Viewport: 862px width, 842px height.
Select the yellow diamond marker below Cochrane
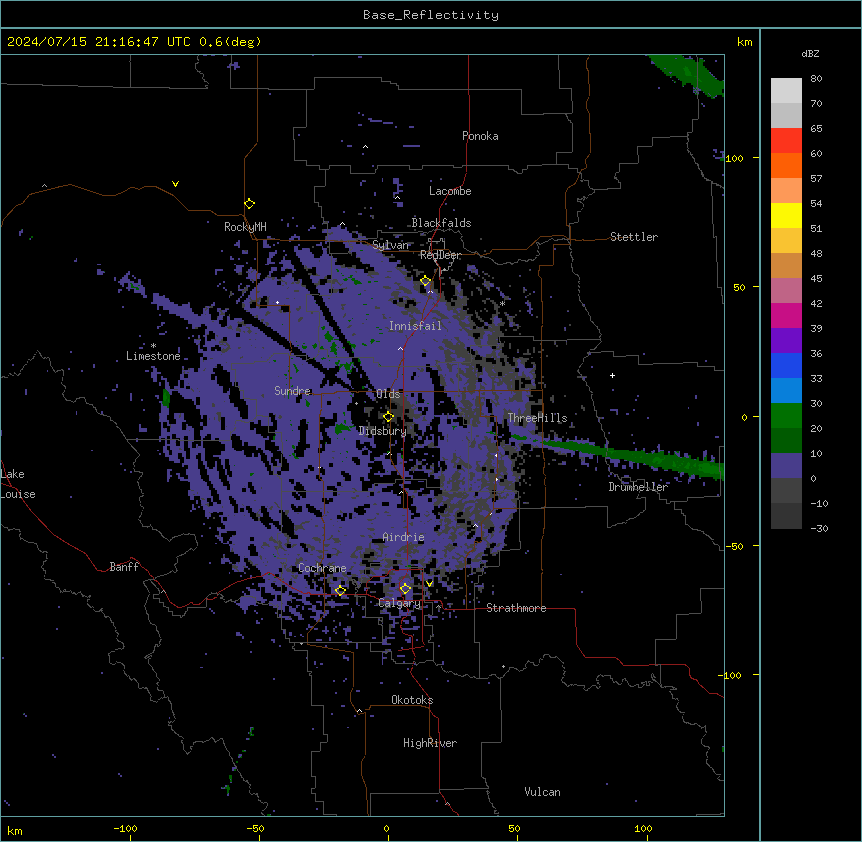pyautogui.click(x=341, y=591)
